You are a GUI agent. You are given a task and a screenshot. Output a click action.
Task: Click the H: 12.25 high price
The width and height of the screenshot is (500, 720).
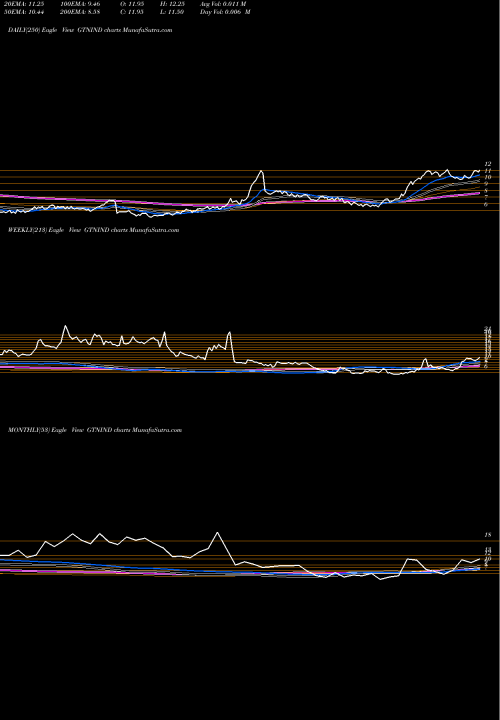click(x=172, y=4)
